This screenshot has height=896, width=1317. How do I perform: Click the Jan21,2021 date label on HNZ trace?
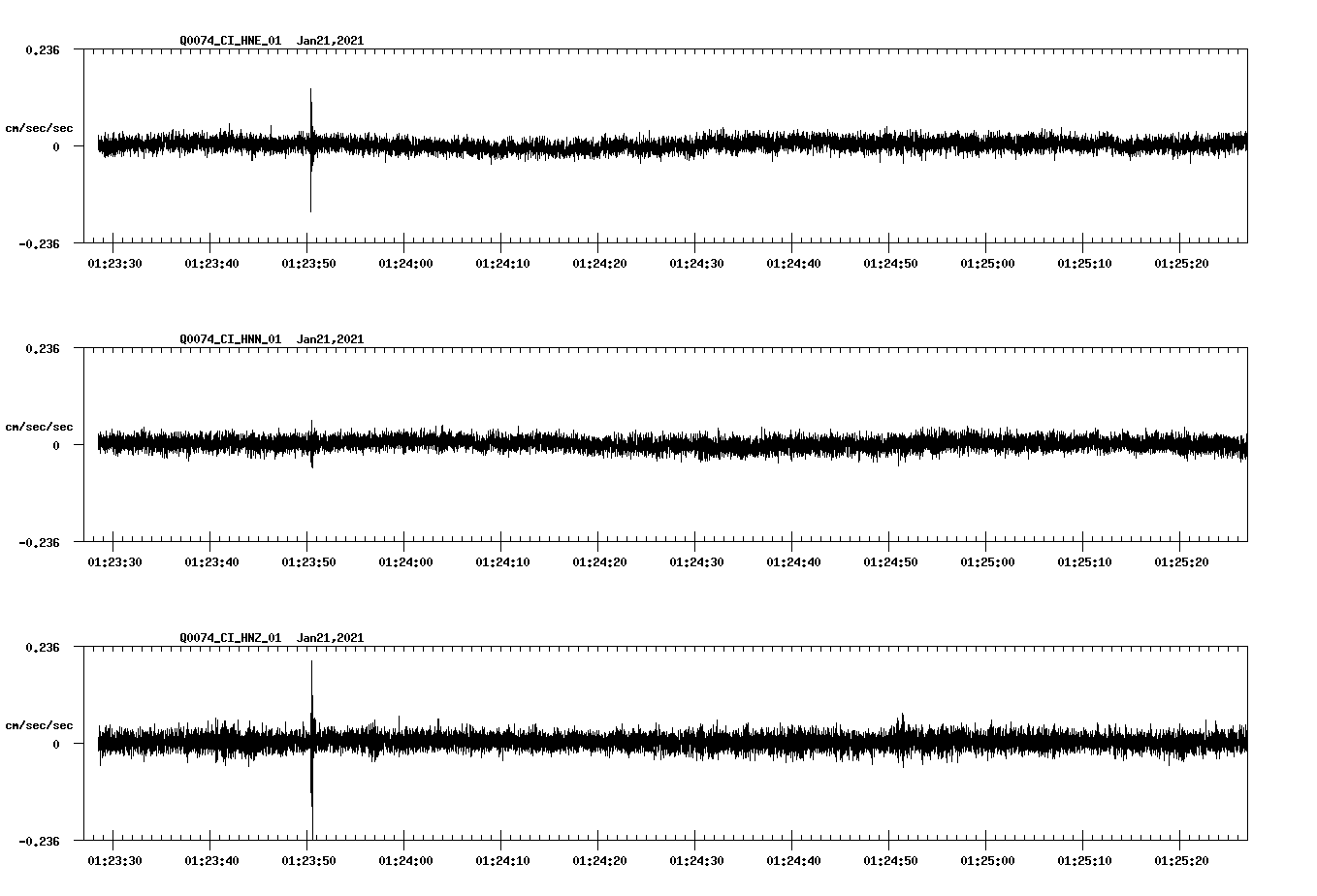pyautogui.click(x=331, y=637)
